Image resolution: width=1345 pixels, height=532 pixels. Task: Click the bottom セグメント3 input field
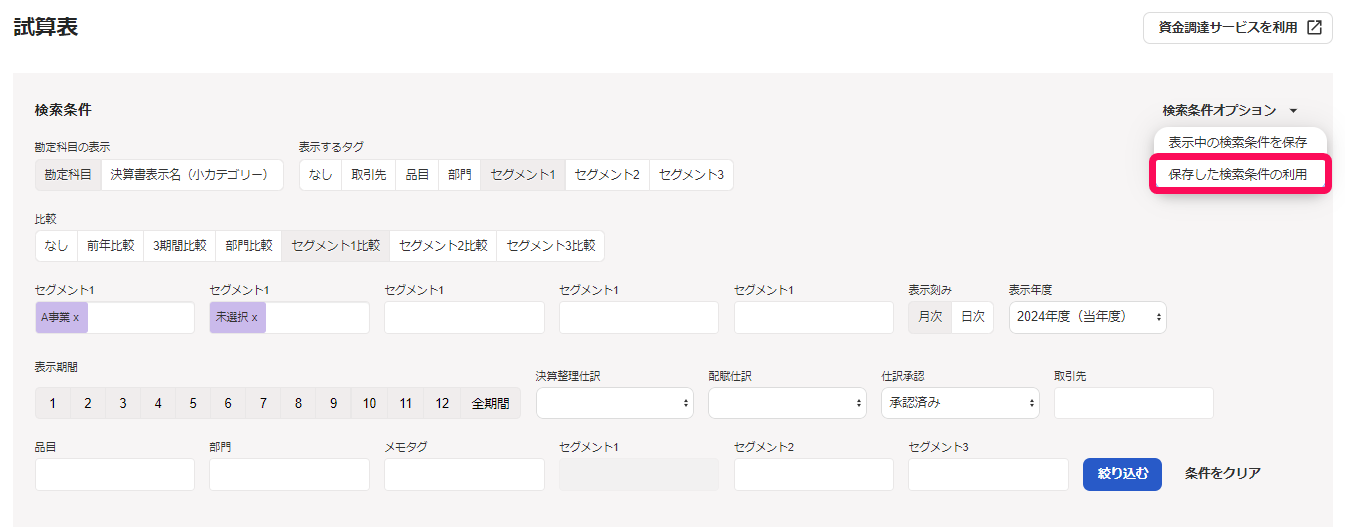988,474
